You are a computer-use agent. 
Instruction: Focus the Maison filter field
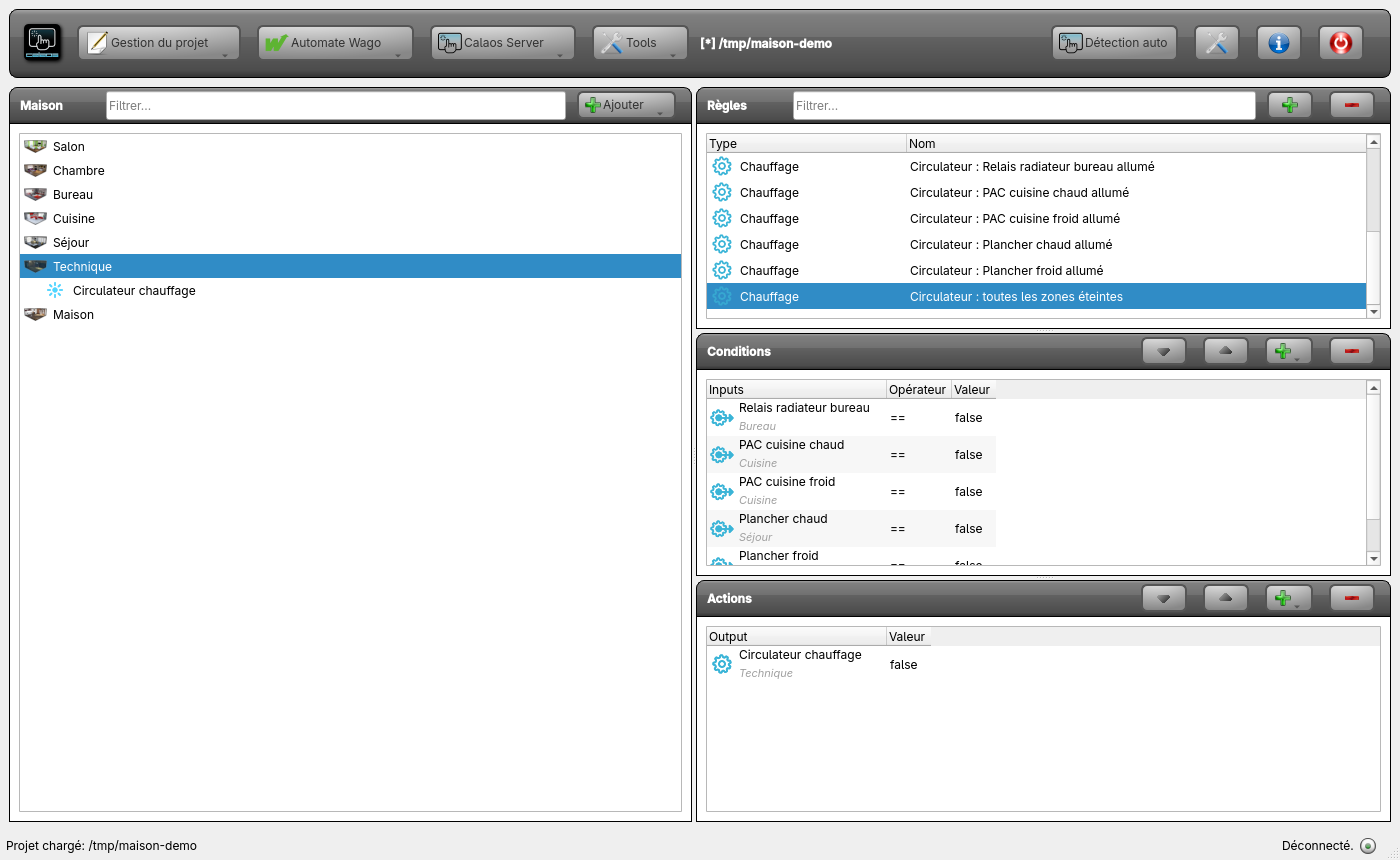pos(336,105)
